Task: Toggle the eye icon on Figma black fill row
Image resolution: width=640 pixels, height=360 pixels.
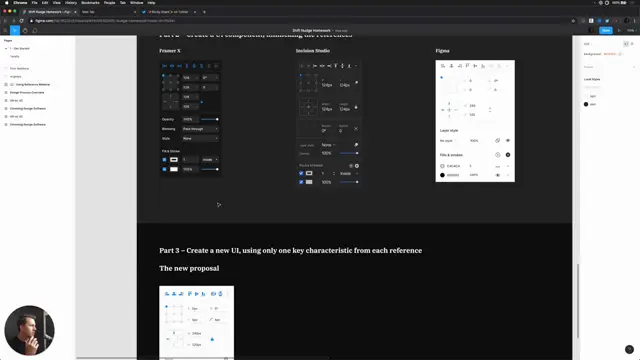Action: pyautogui.click(x=498, y=175)
